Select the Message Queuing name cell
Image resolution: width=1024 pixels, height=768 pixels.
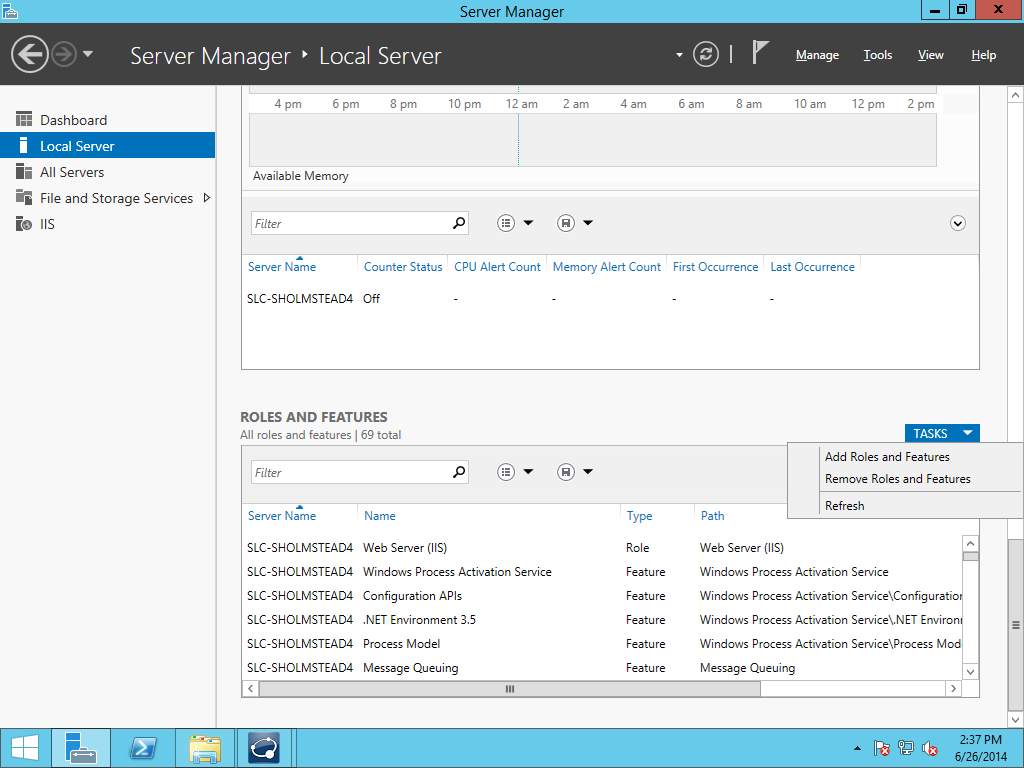coord(411,668)
